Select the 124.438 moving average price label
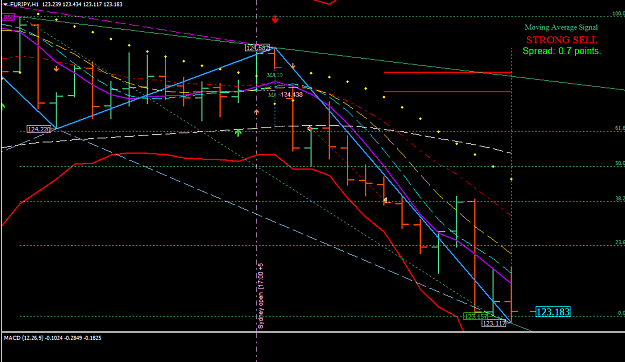 coord(292,95)
